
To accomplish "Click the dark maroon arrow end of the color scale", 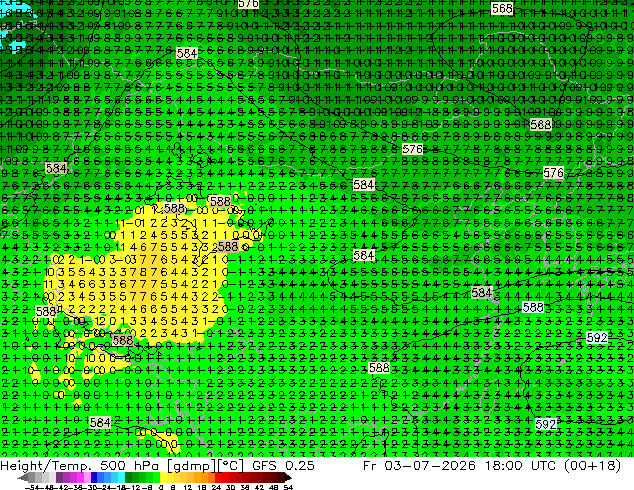I will coord(288,478).
